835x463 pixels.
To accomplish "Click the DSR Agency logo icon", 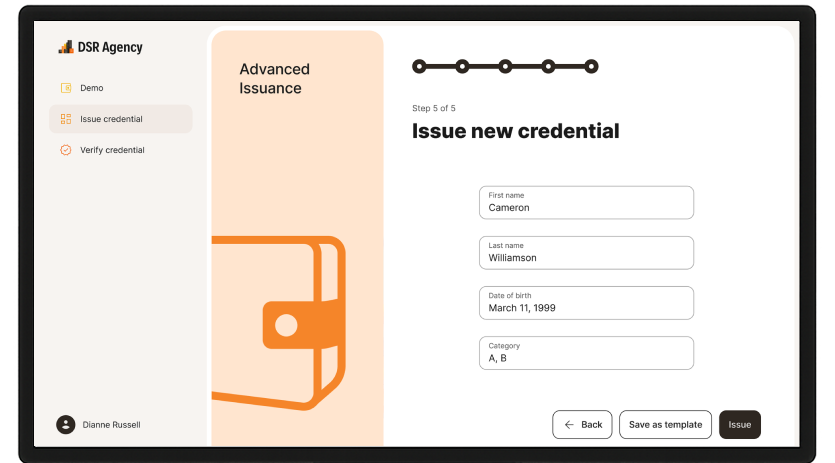I will (66, 47).
